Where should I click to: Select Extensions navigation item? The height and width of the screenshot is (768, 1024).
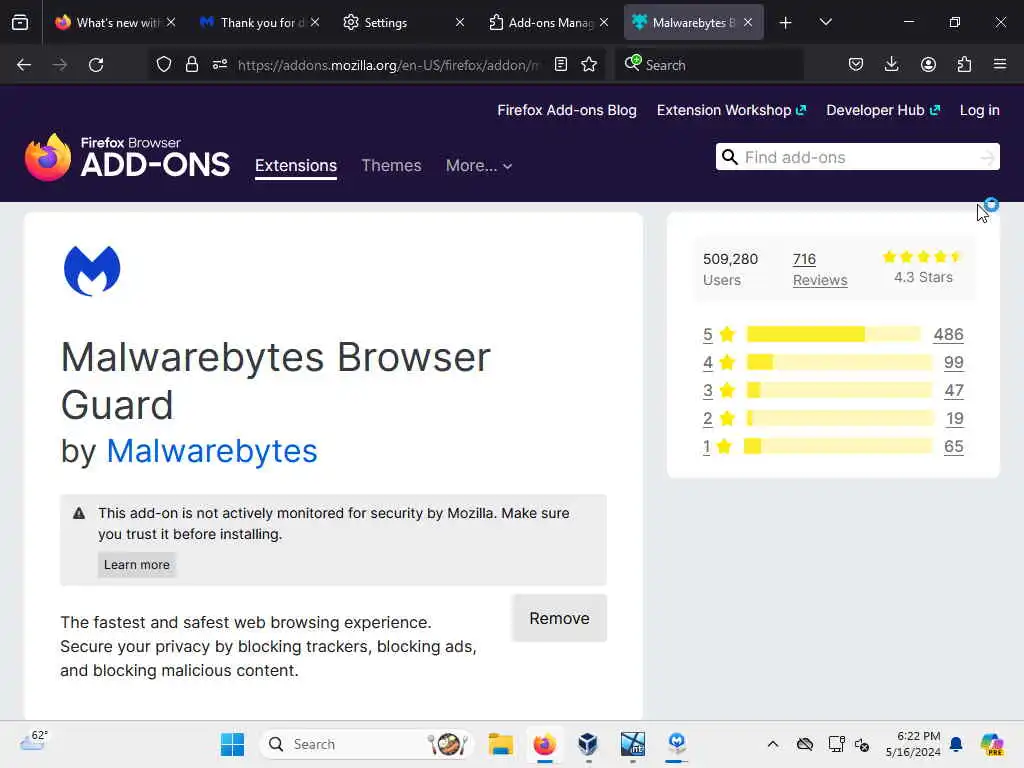click(296, 166)
